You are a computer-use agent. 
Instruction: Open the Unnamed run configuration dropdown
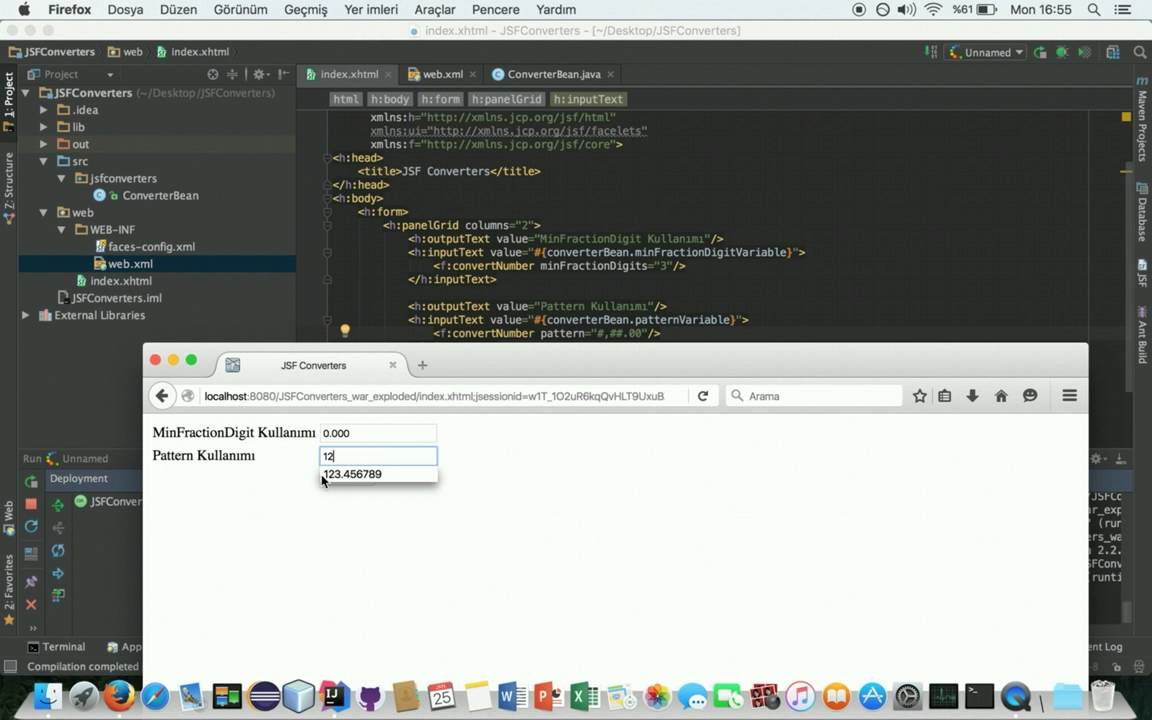[x=987, y=52]
